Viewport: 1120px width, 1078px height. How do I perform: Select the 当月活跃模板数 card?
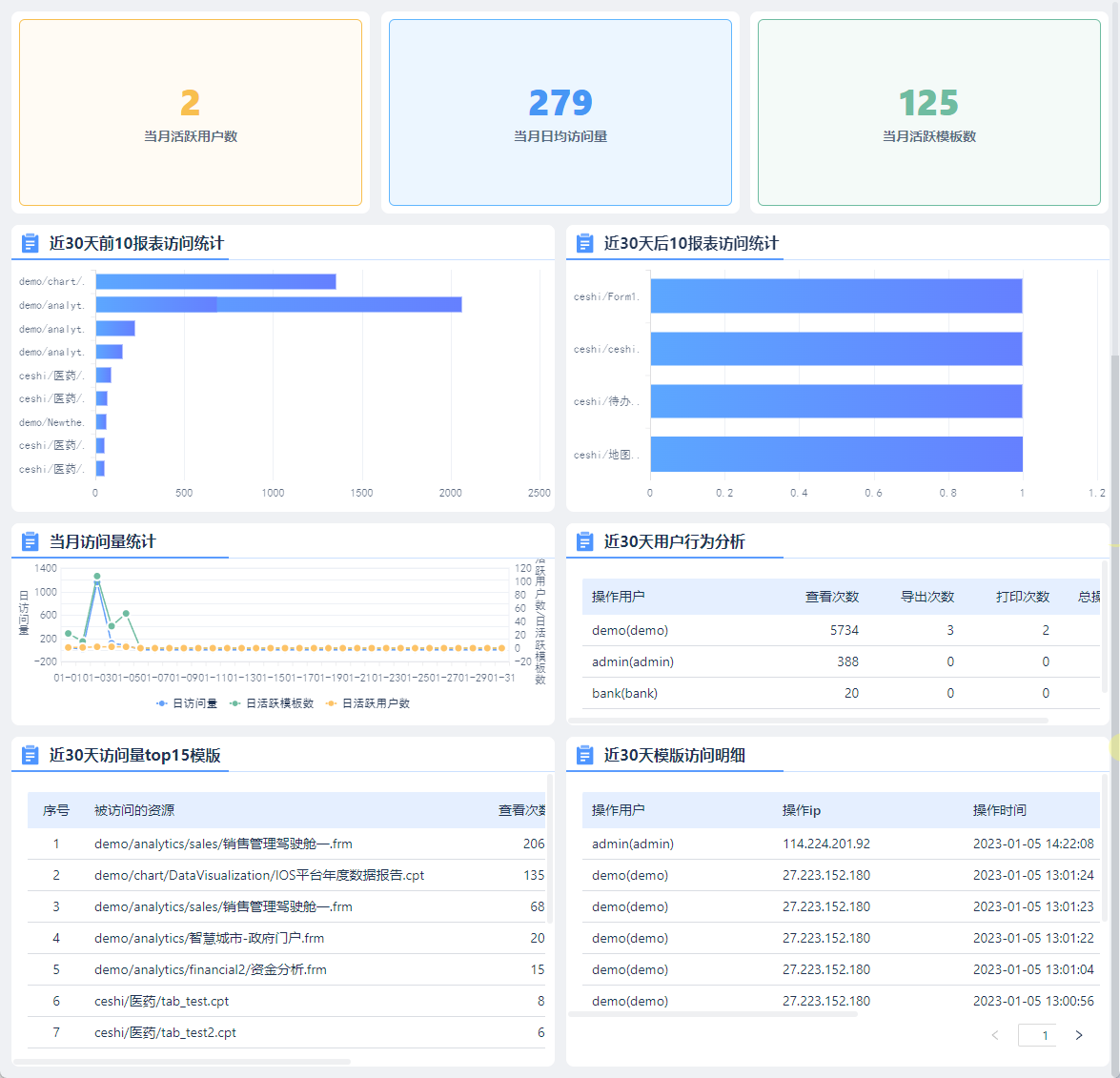929,112
